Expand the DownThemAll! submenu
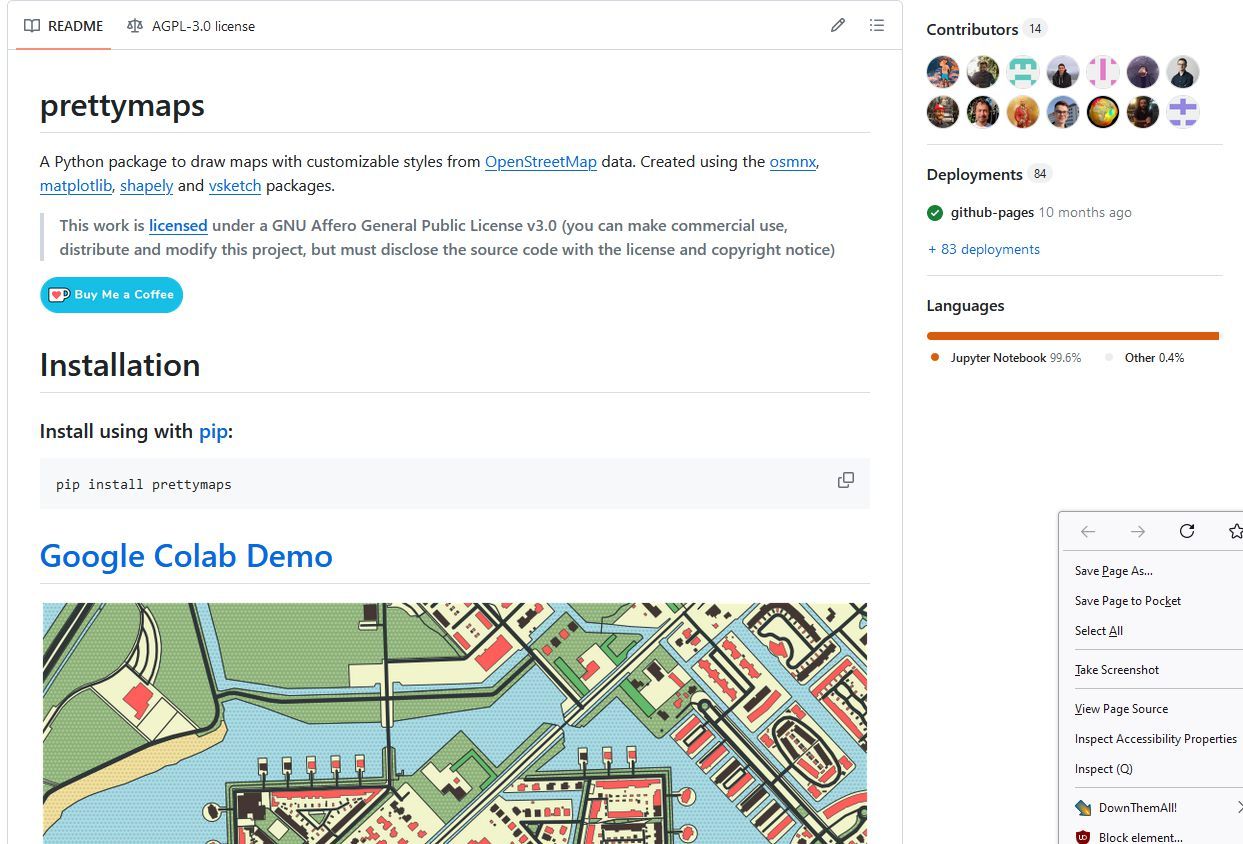The image size is (1243, 844). [x=1239, y=807]
